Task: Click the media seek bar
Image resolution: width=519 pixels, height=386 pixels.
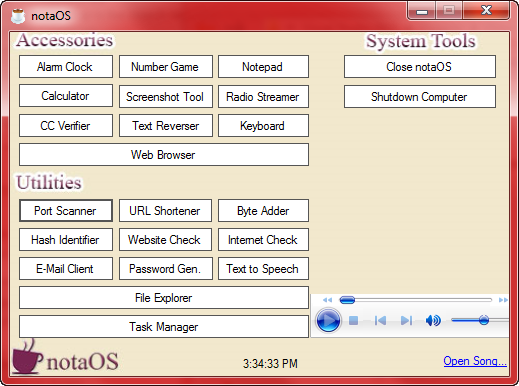Action: pos(416,300)
